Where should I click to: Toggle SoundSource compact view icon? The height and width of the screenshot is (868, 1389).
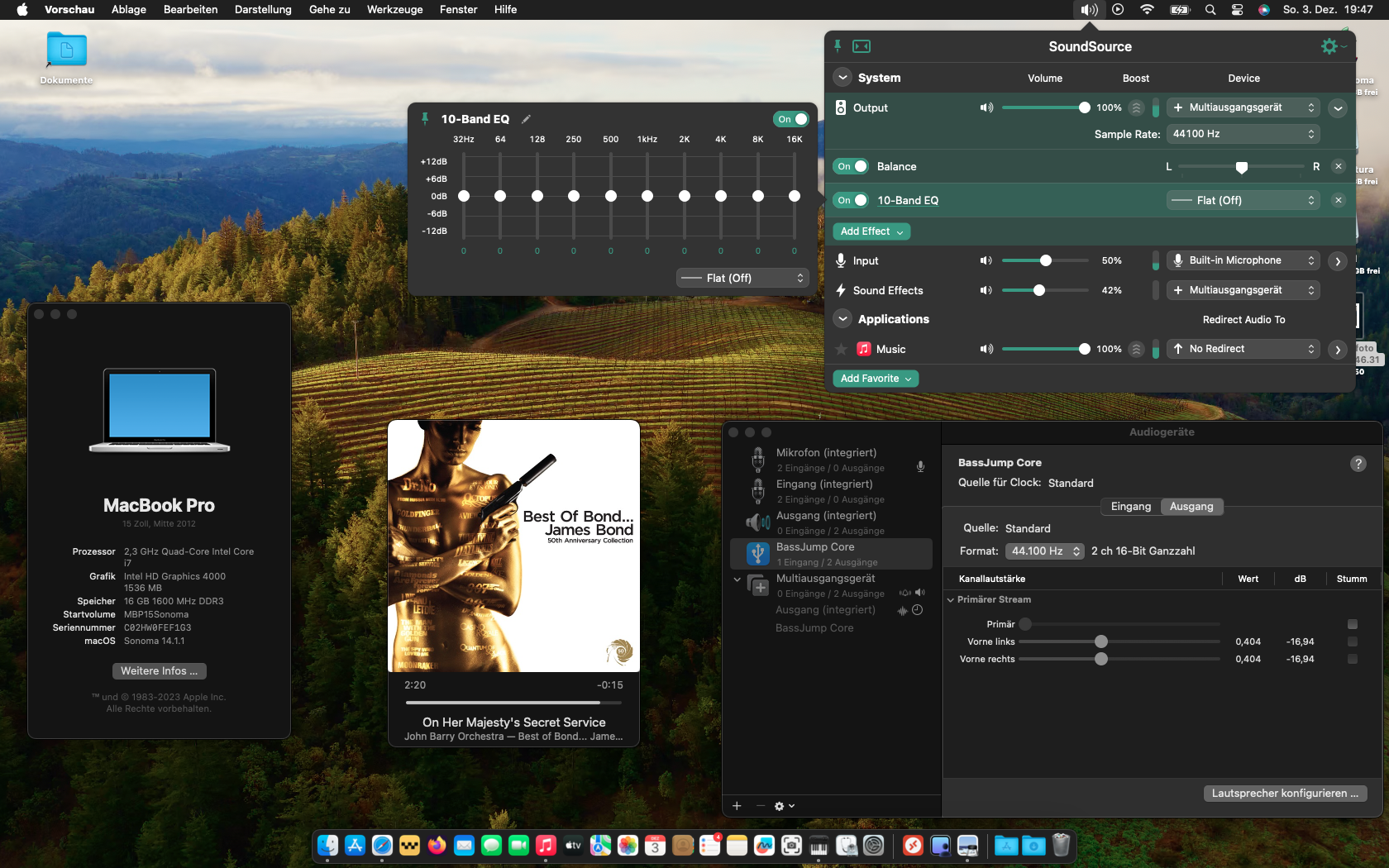(x=862, y=46)
